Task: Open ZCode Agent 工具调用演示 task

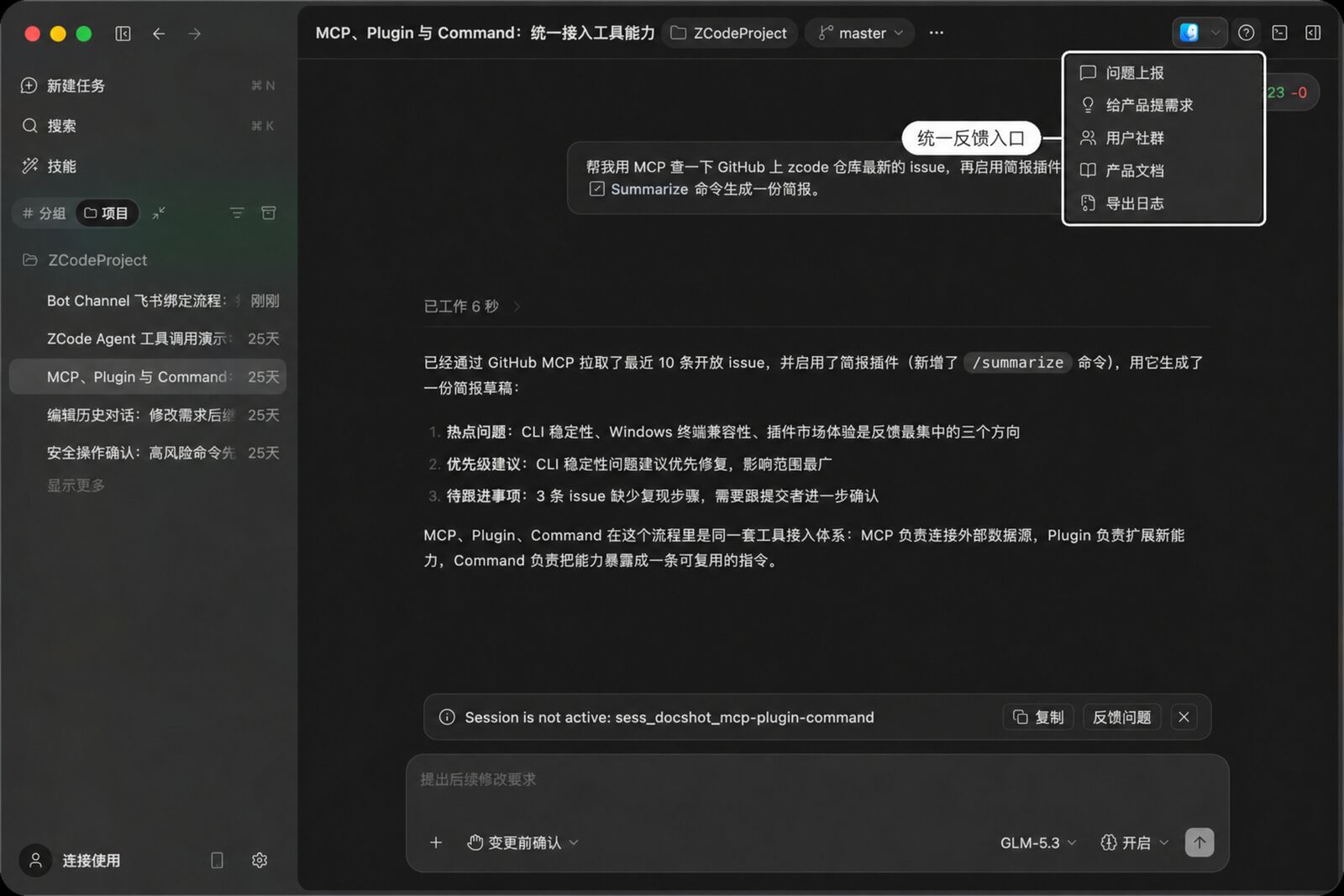Action: (148, 338)
